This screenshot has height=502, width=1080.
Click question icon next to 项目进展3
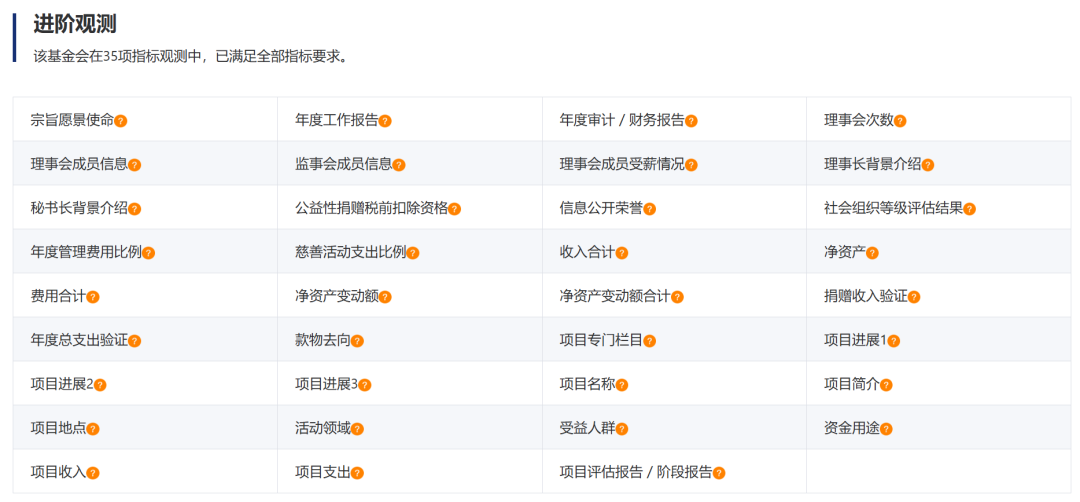pyautogui.click(x=364, y=386)
